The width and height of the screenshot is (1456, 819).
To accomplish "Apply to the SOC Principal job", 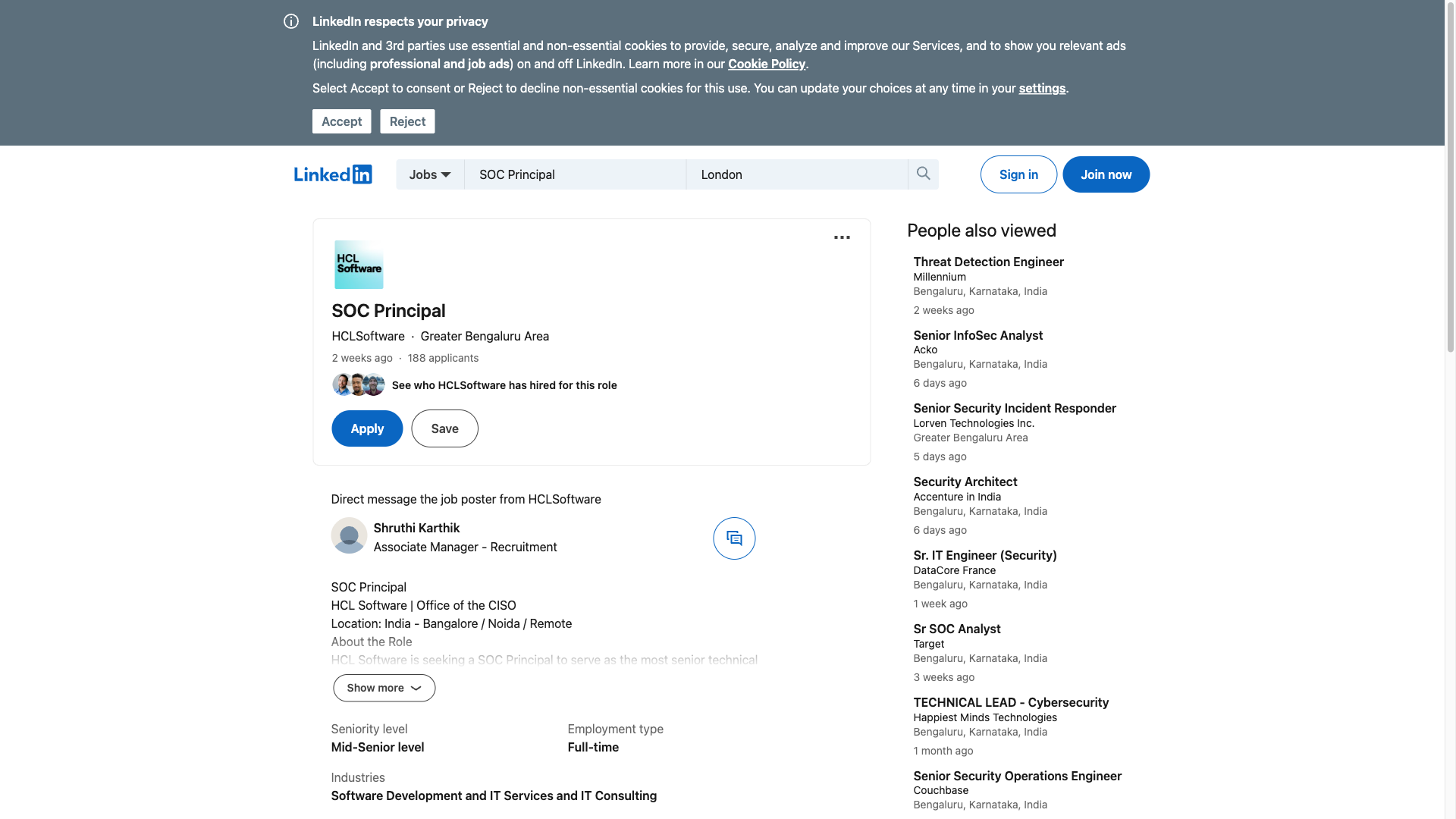I will 367,428.
